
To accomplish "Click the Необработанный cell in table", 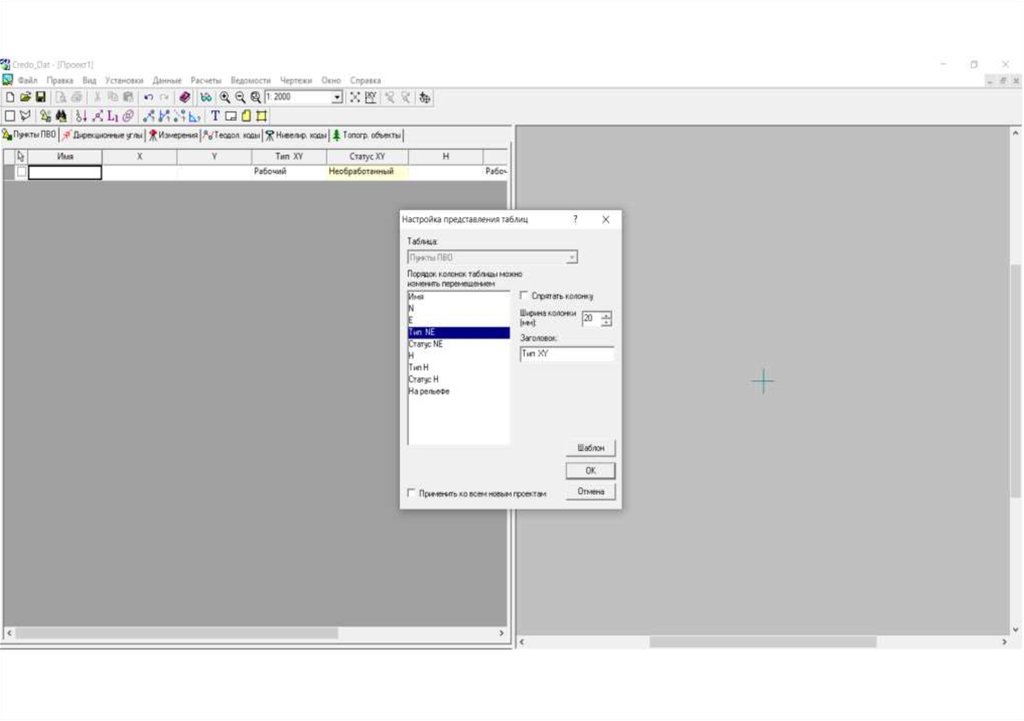I will pos(367,172).
